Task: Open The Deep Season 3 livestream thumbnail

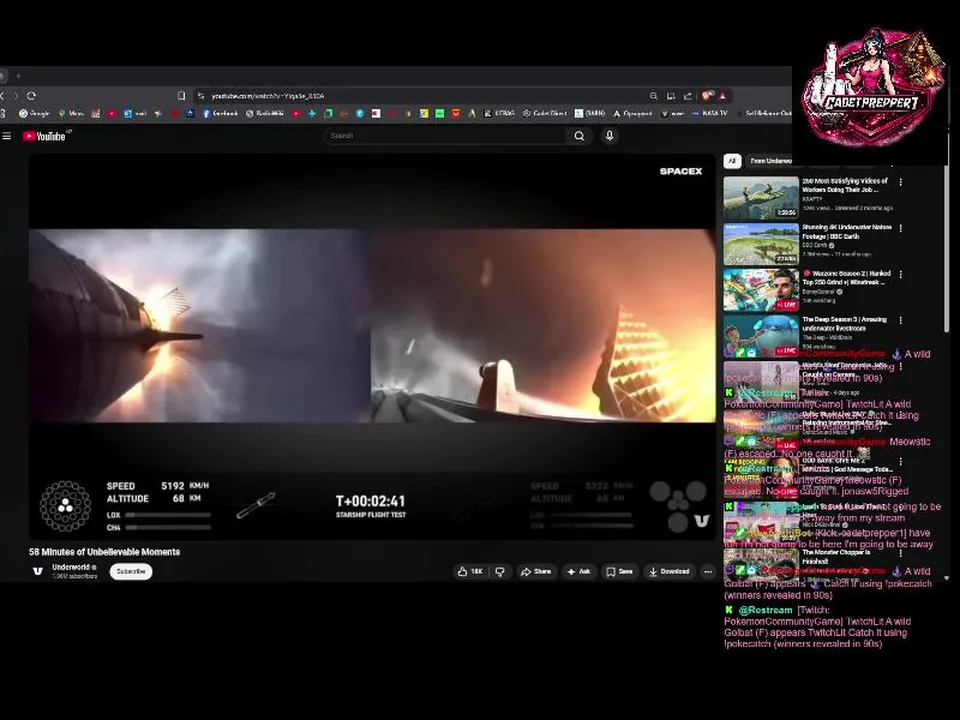Action: (x=761, y=336)
